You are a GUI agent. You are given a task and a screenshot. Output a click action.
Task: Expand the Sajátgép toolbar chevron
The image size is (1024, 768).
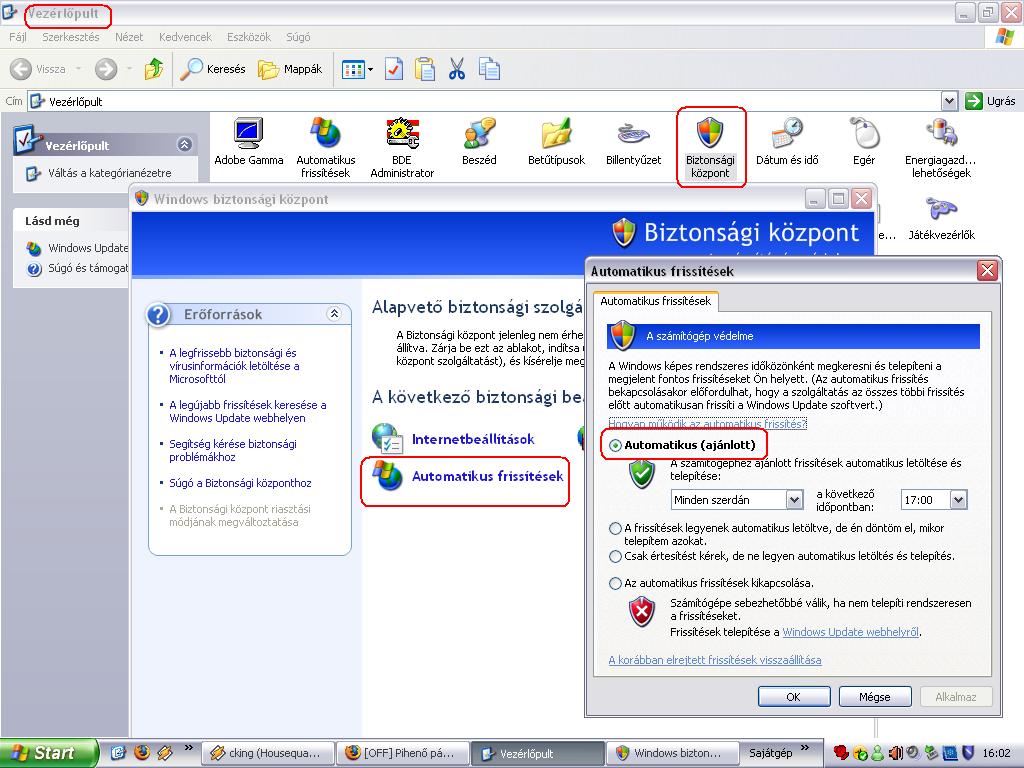[x=805, y=748]
